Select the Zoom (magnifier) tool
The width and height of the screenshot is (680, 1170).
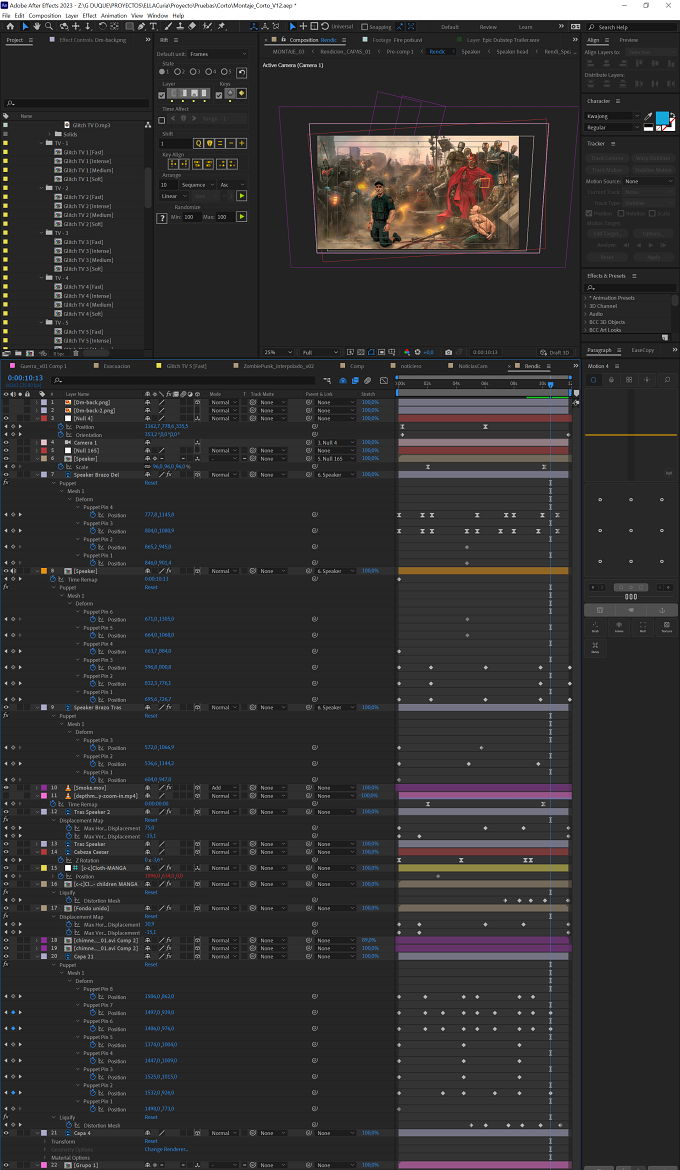48,26
